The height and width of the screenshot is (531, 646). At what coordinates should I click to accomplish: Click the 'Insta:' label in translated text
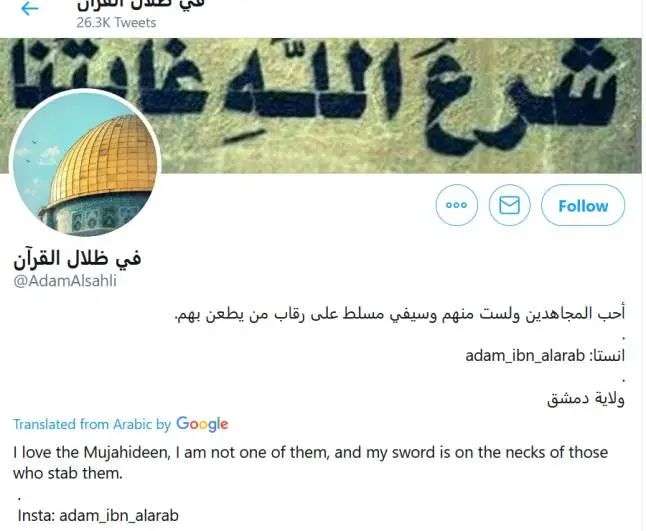36,516
